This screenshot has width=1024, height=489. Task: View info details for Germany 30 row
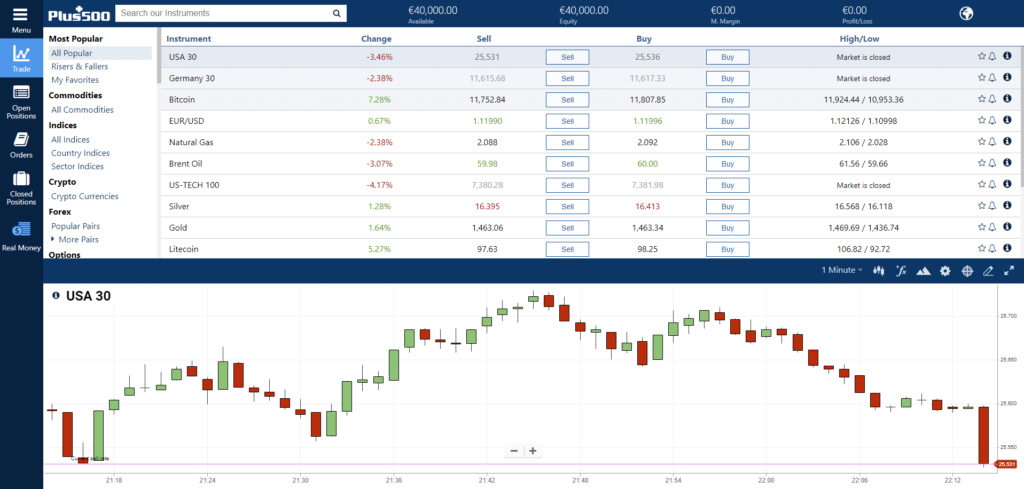click(1007, 78)
